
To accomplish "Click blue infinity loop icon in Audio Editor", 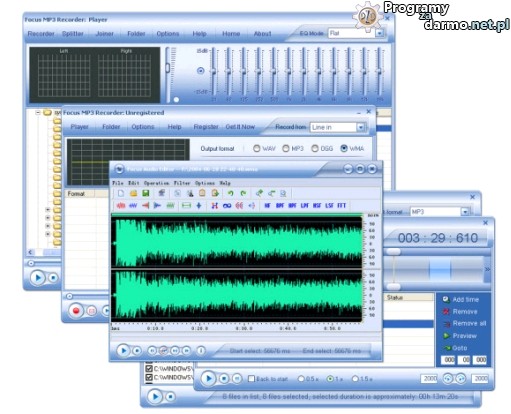I will click(227, 206).
